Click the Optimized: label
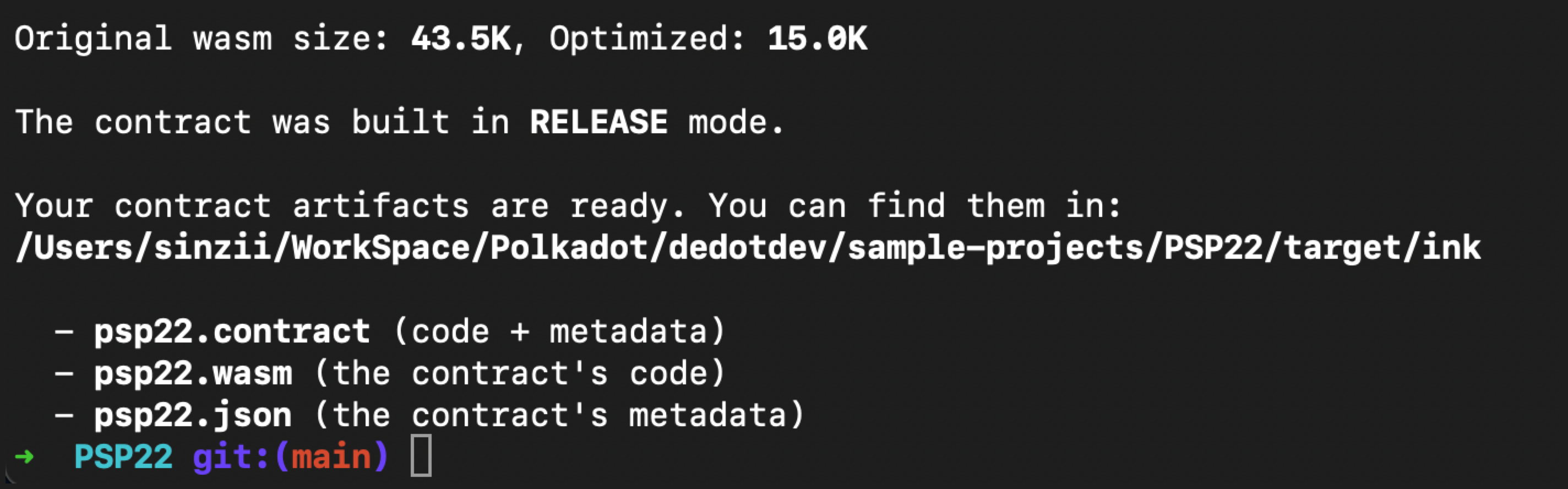This screenshot has width=1568, height=489. point(646,39)
